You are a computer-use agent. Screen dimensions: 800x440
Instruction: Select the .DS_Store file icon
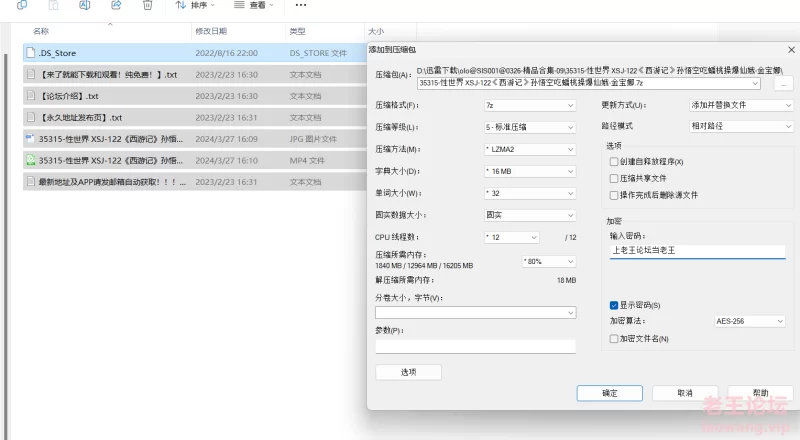coord(30,53)
